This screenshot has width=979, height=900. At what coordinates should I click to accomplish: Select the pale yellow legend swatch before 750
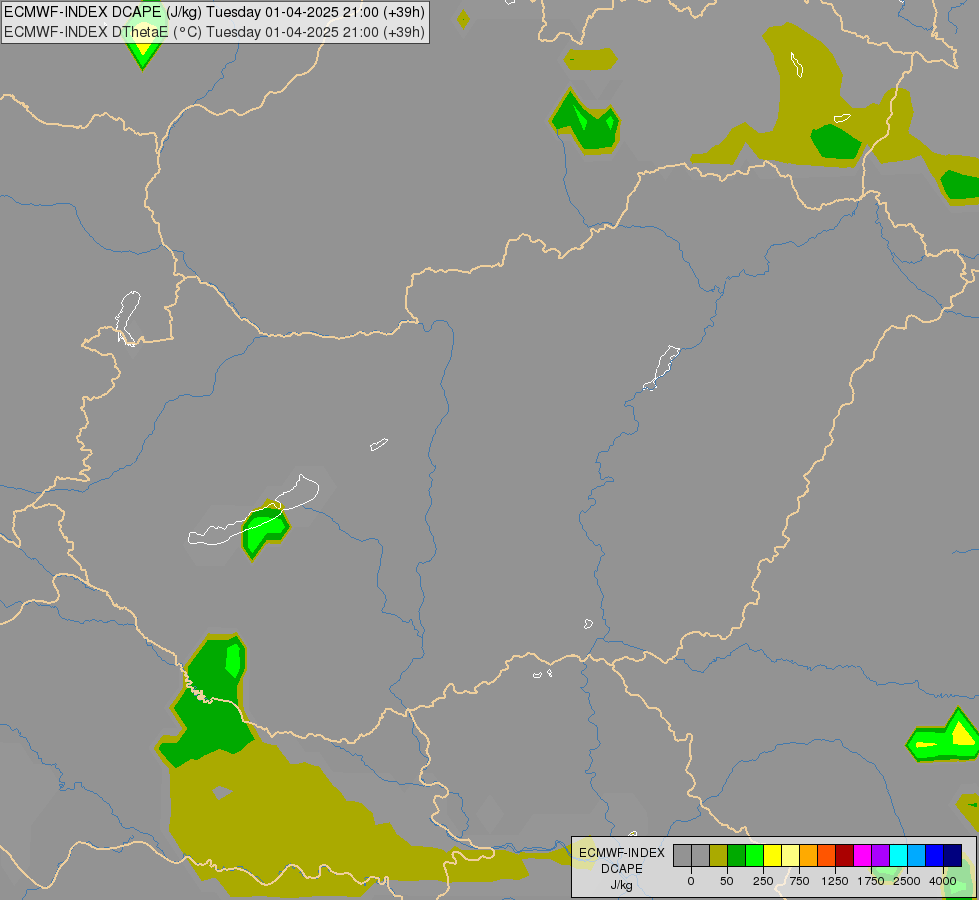pos(790,856)
